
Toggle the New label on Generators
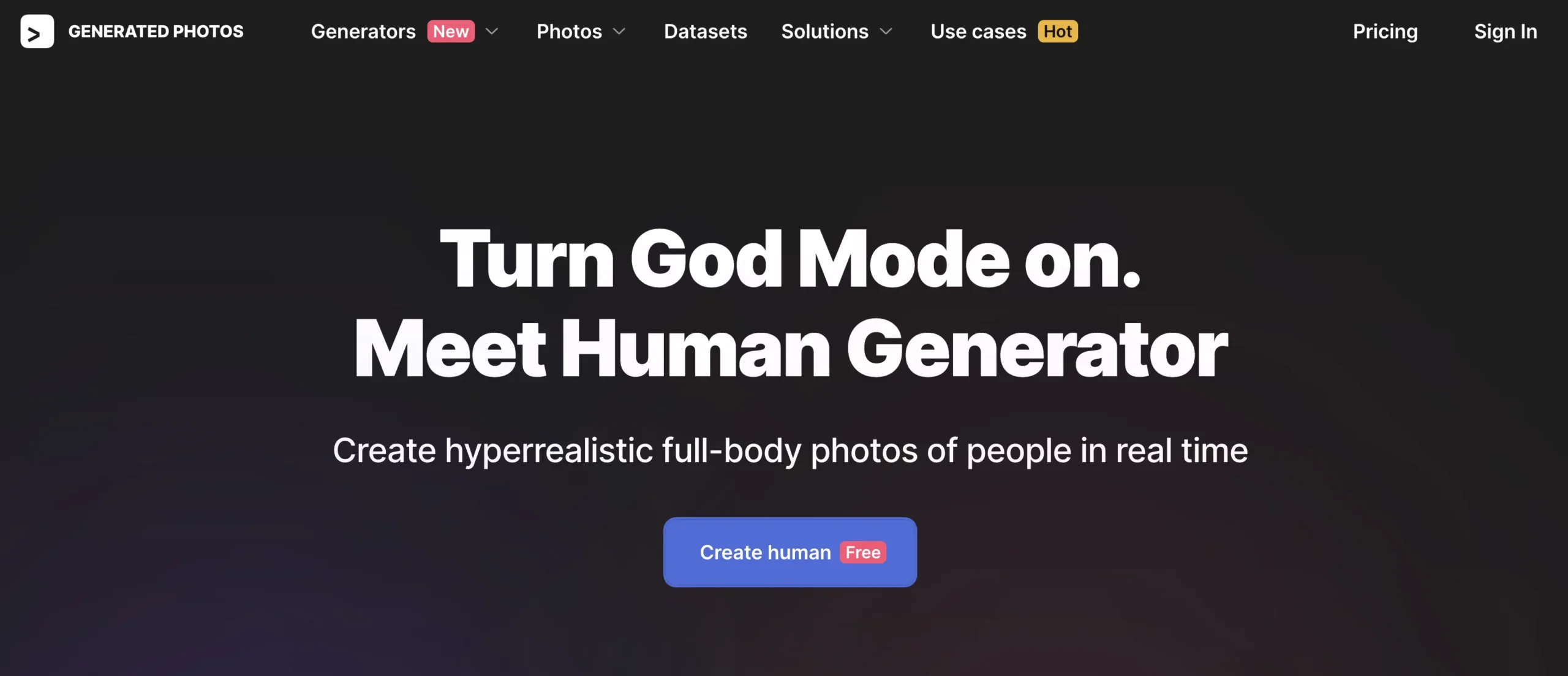[x=450, y=30]
